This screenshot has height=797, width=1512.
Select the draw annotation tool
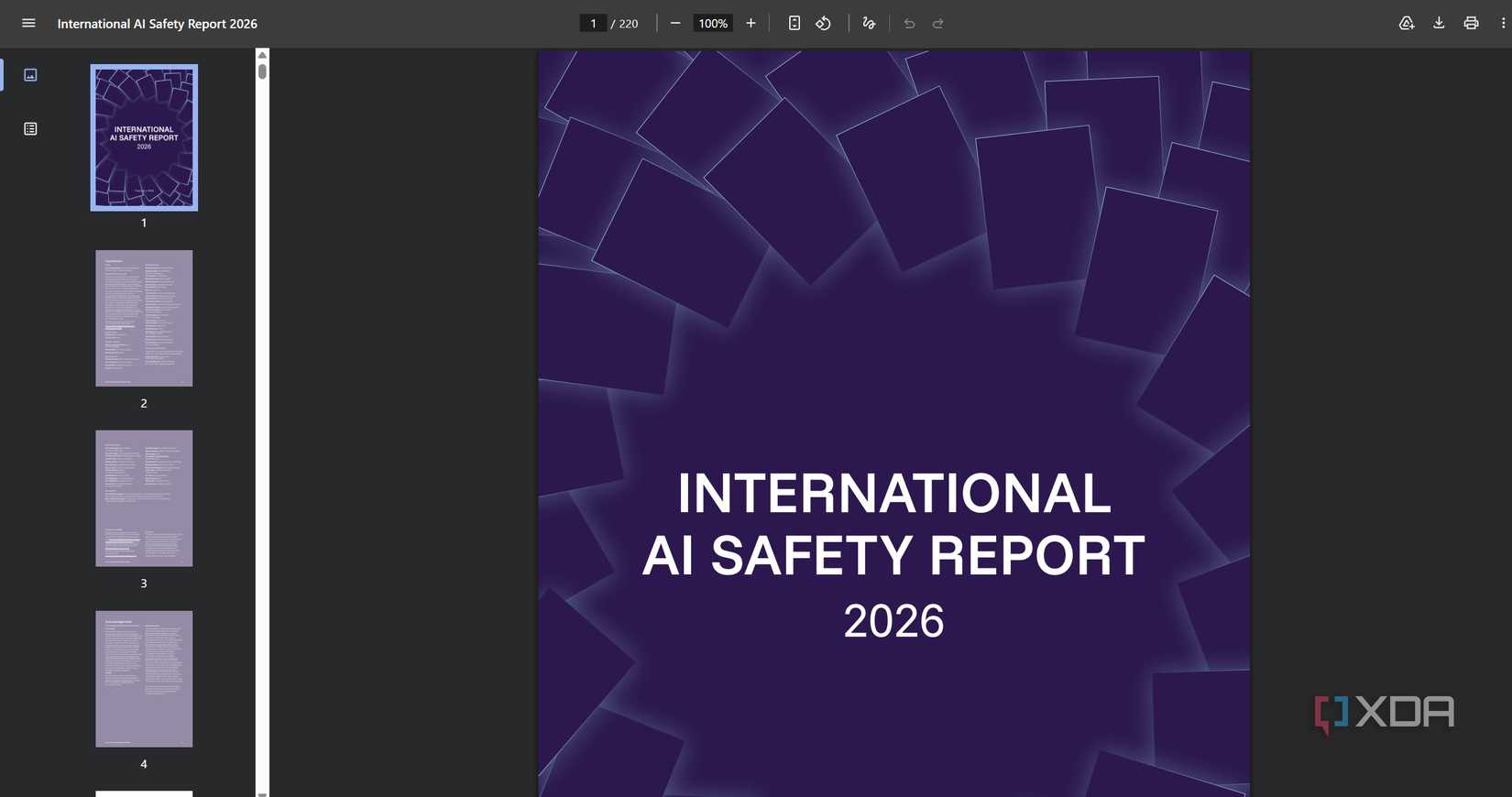[869, 24]
